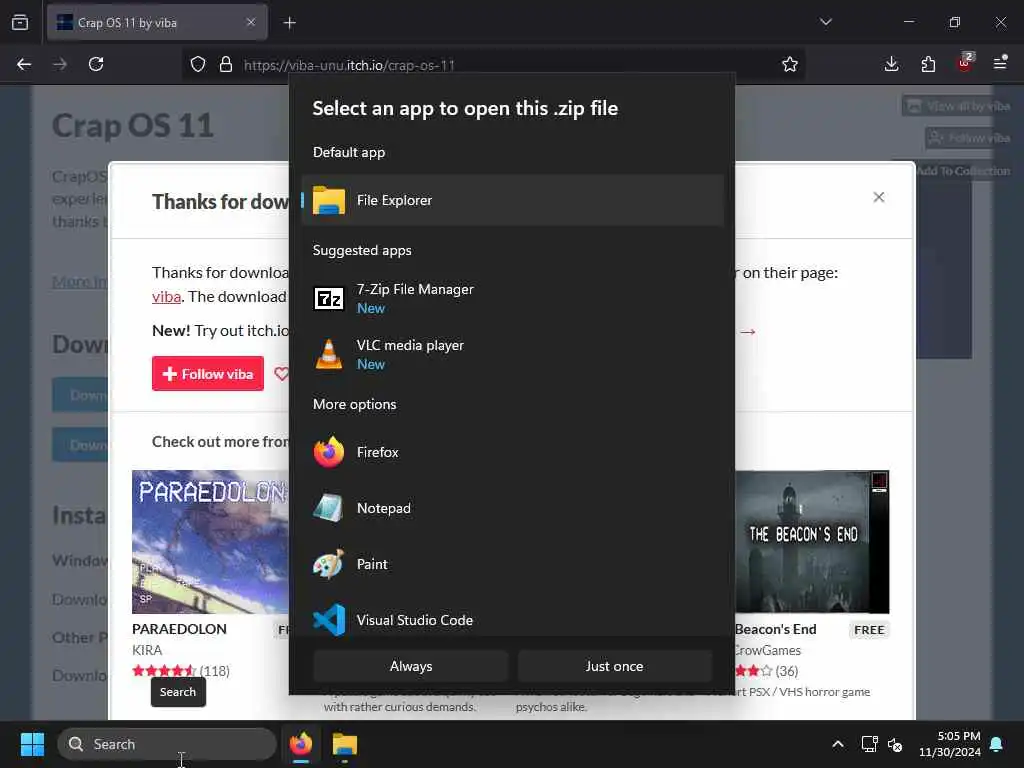Open Windows Start menu
The image size is (1024, 768).
tap(32, 744)
